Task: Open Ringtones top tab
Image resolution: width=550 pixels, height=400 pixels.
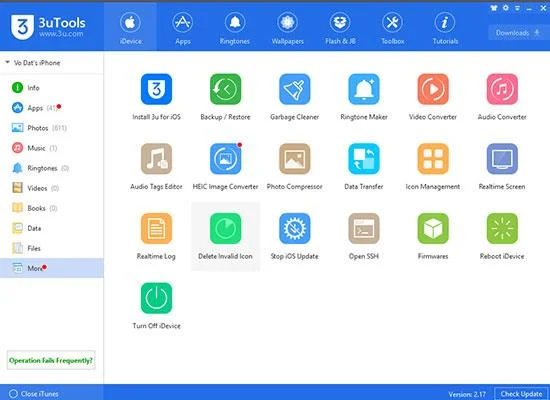Action: 235,28
